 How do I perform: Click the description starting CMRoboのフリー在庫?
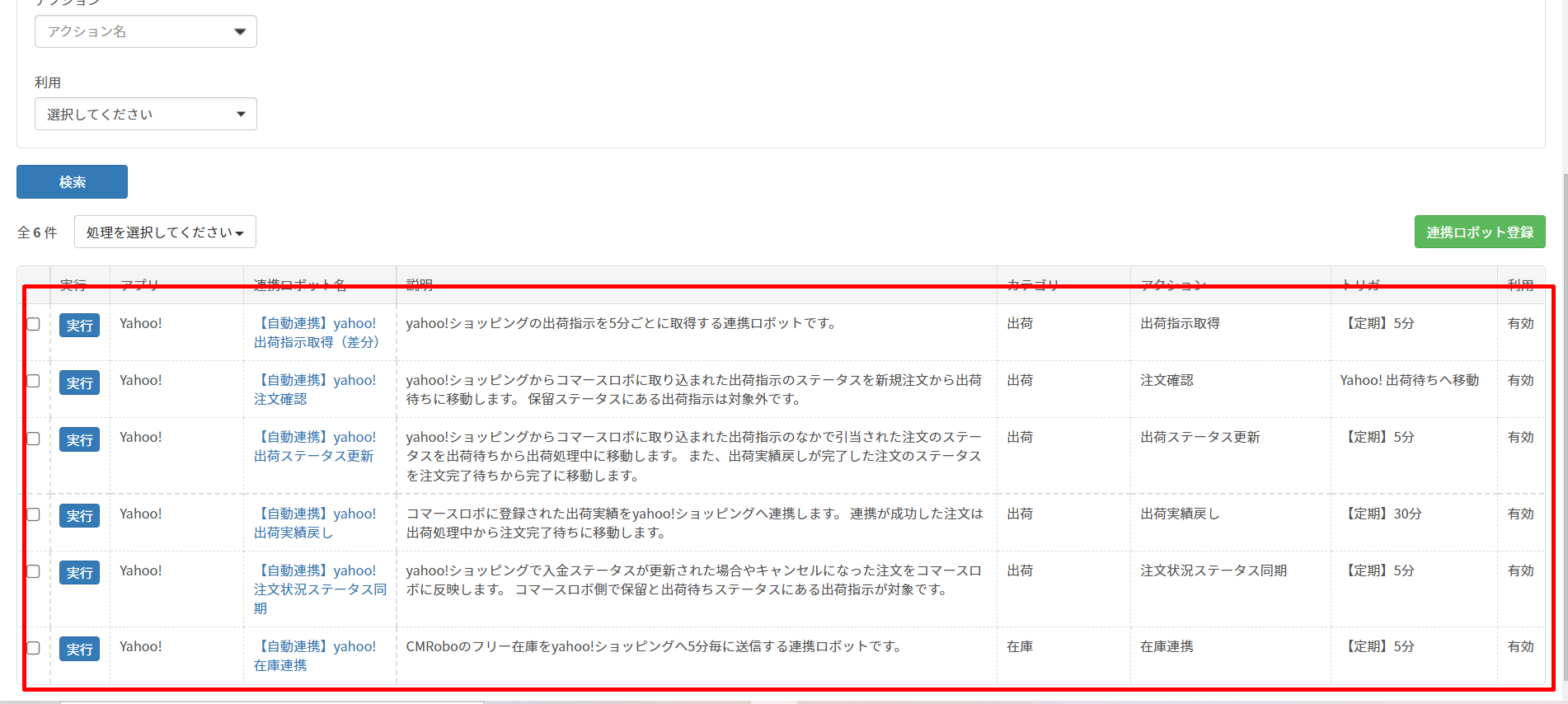coord(655,646)
